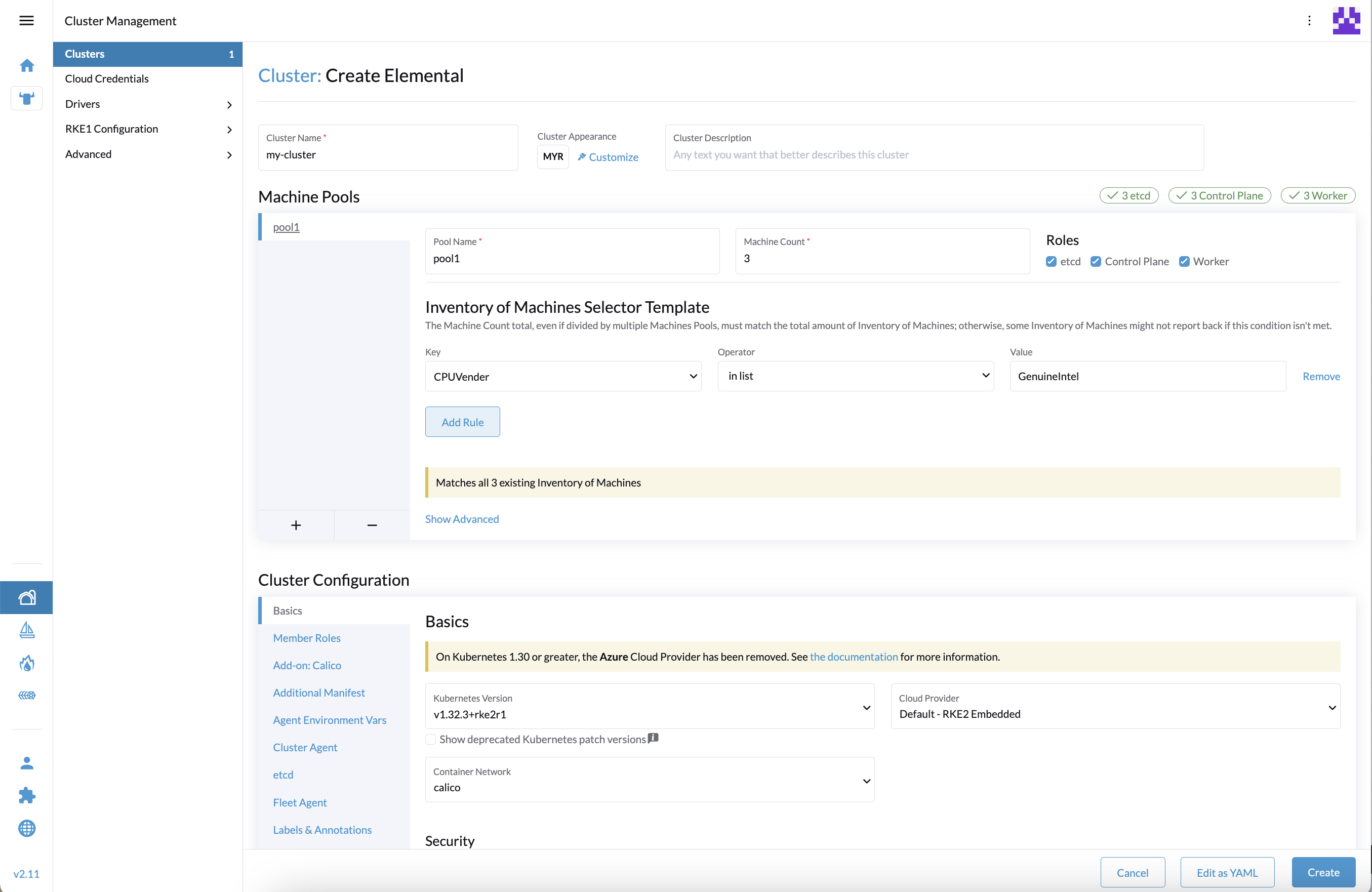Click the Add Rule button

[462, 422]
